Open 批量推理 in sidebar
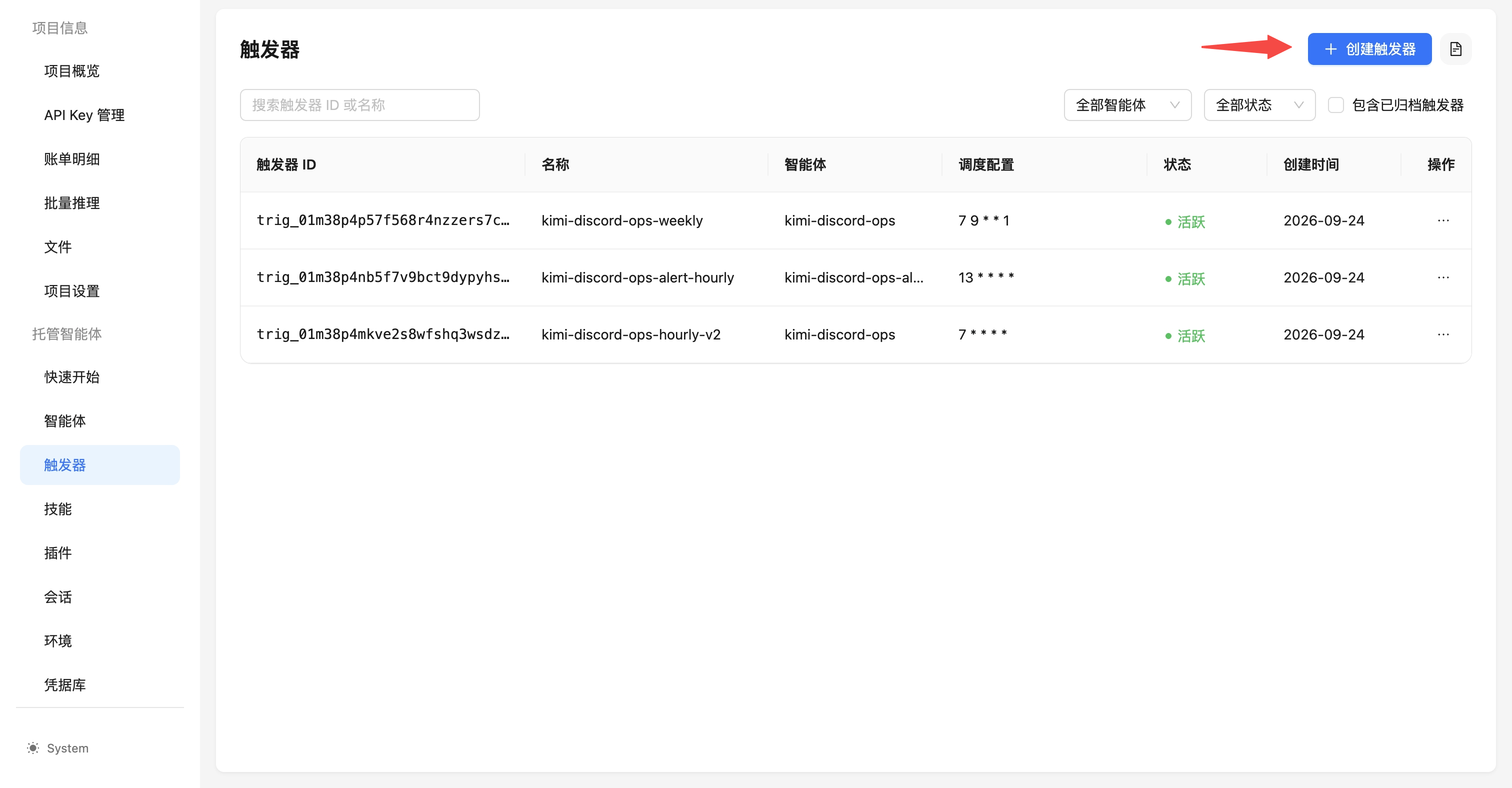This screenshot has height=788, width=1512. tap(100, 203)
